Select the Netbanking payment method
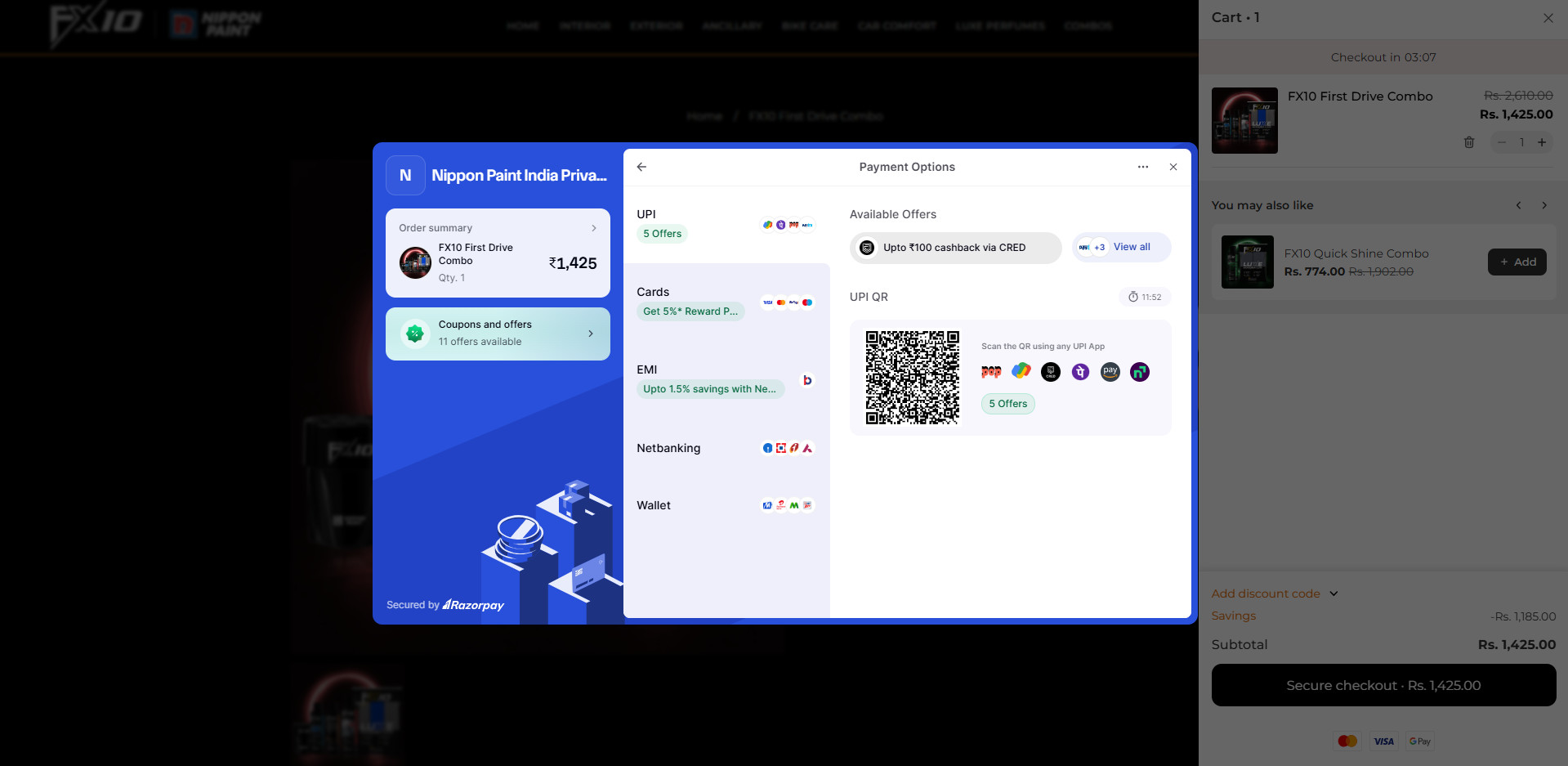 pyautogui.click(x=726, y=448)
